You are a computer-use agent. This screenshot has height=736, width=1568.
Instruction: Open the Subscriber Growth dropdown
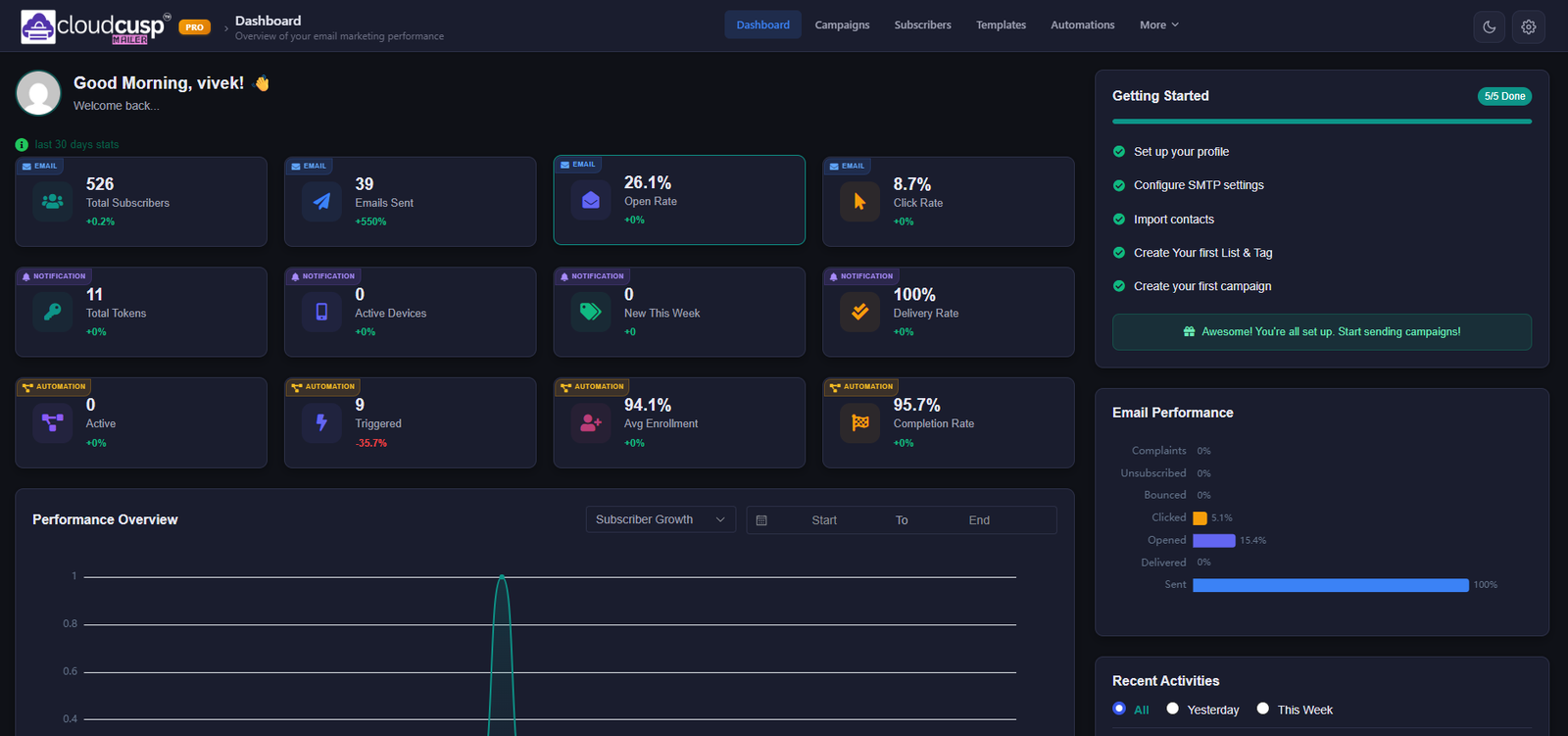pyautogui.click(x=661, y=519)
